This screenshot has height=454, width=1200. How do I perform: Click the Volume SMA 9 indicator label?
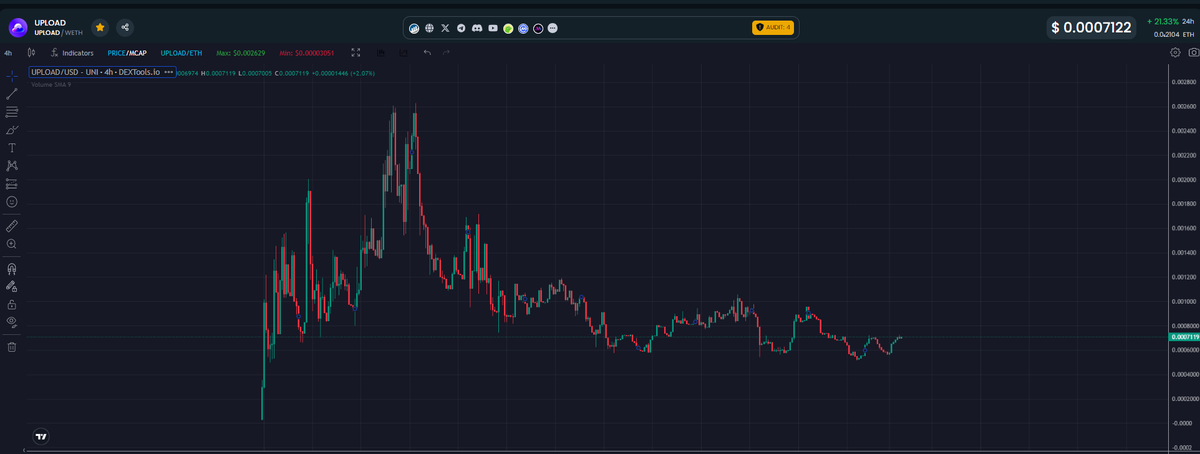(x=51, y=85)
